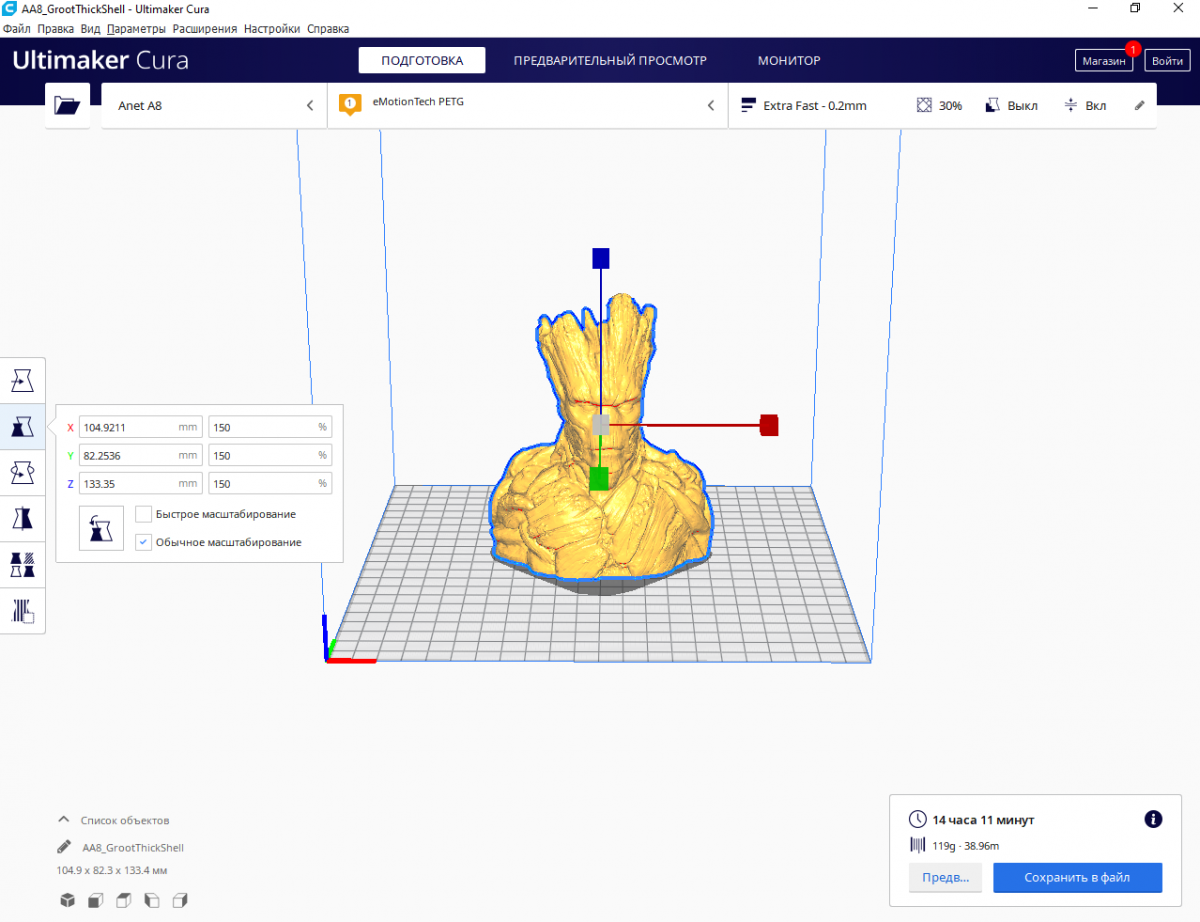This screenshot has width=1200, height=922.
Task: Uncheck the Обычное масштабирование checkbox
Action: 144,542
